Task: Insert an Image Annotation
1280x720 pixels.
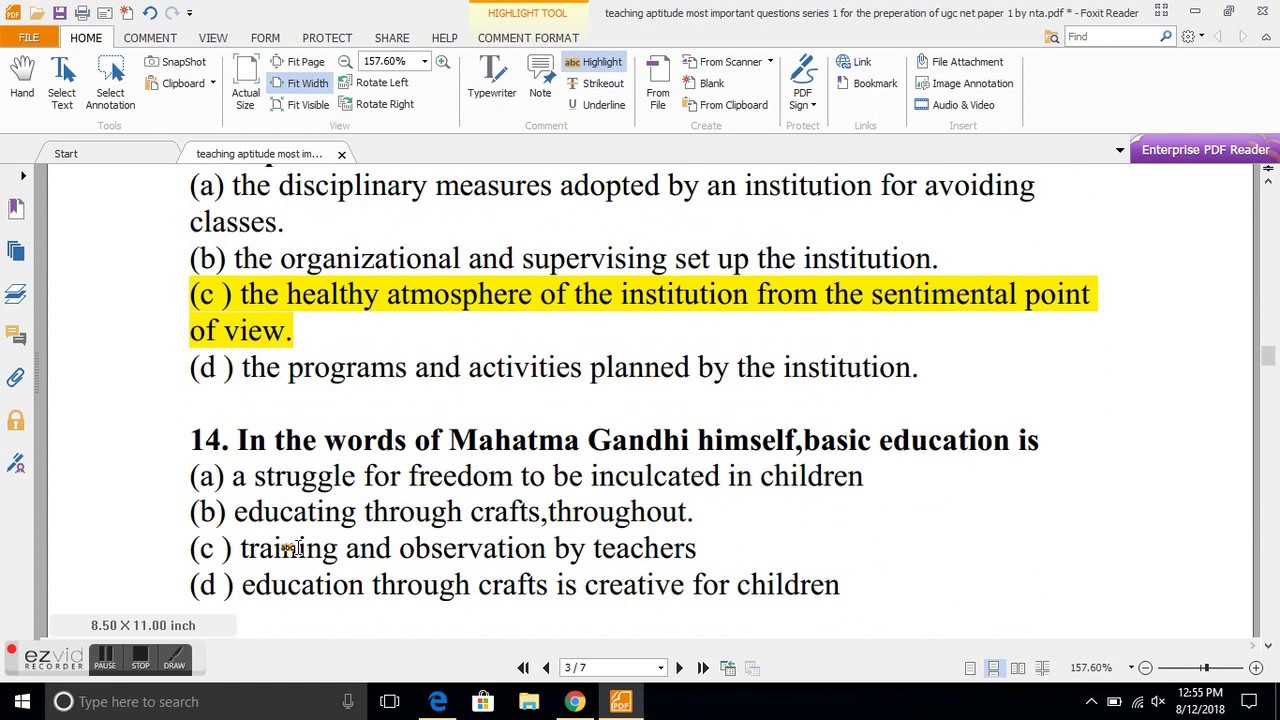Action: click(963, 83)
